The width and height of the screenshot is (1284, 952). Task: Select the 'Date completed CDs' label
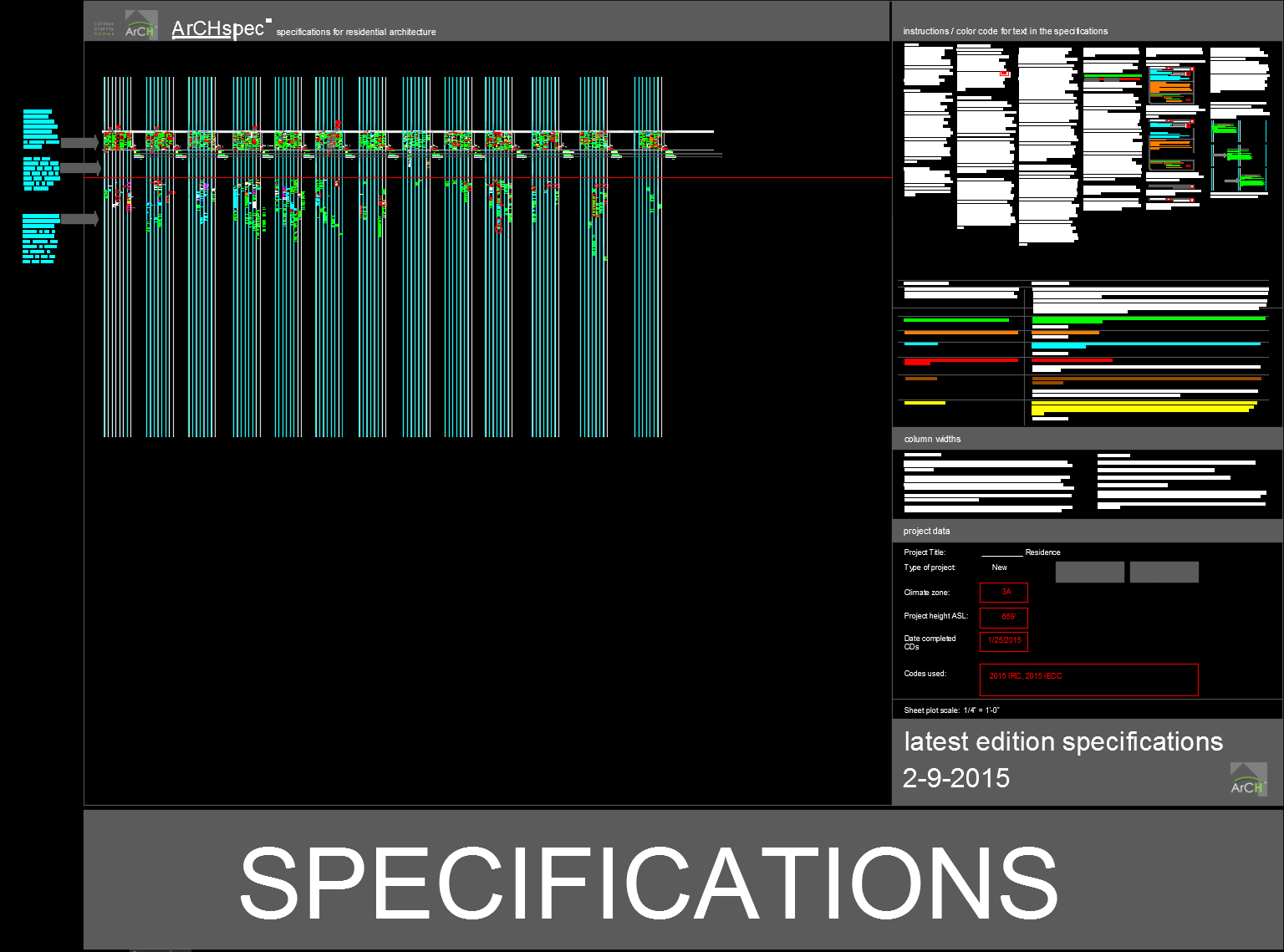(x=930, y=643)
